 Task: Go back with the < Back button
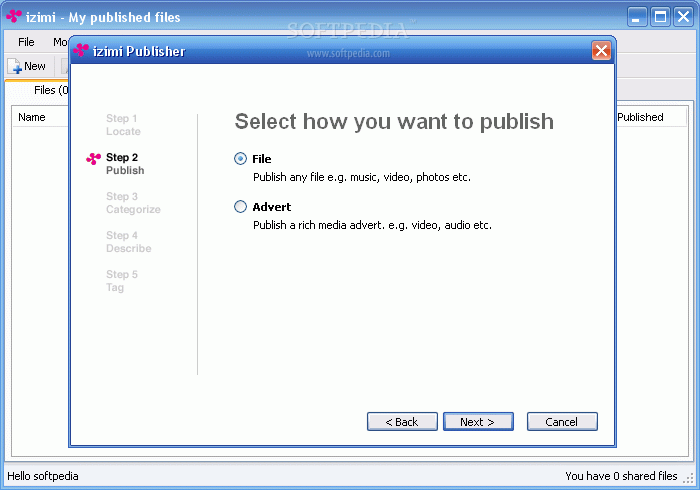coord(402,422)
